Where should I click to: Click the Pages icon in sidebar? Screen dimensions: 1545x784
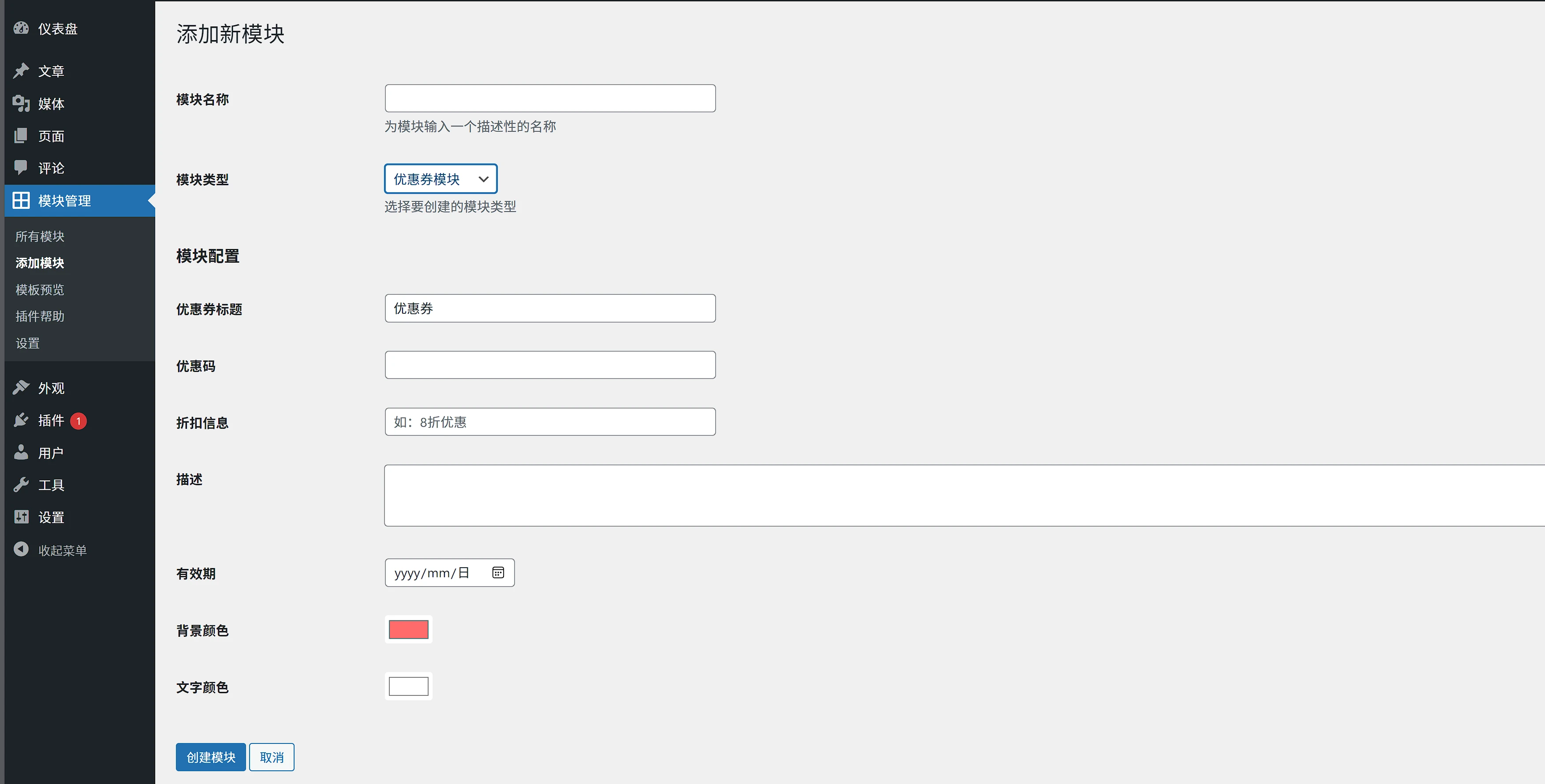pyautogui.click(x=21, y=135)
